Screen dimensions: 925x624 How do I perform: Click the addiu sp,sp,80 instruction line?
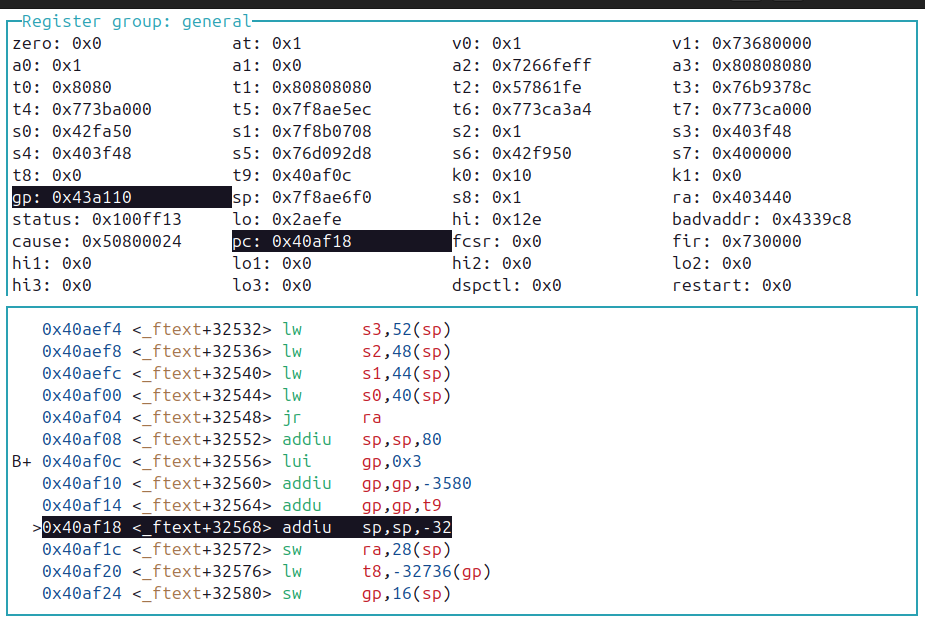pos(242,439)
